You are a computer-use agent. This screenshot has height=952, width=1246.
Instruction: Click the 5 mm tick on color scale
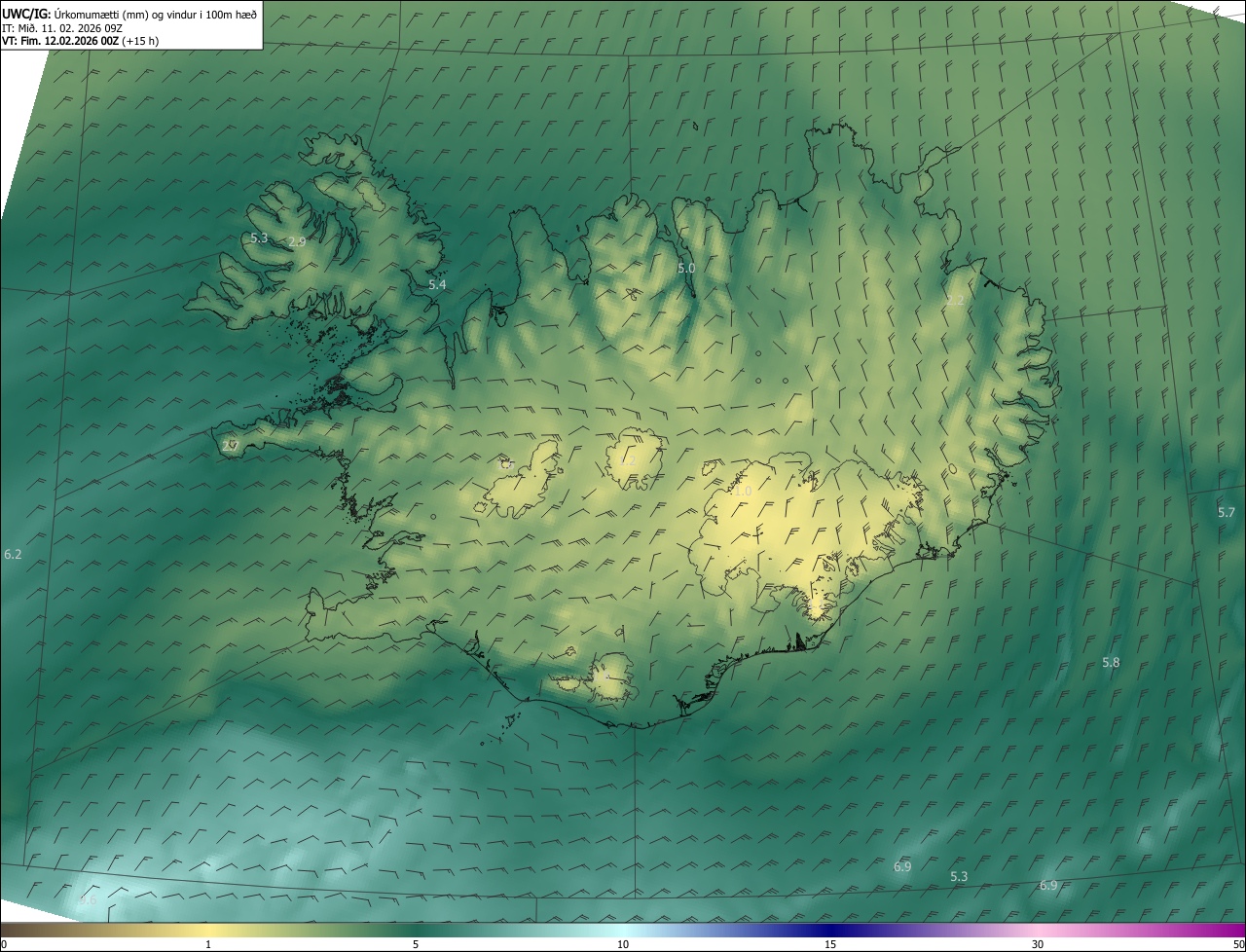tap(416, 943)
